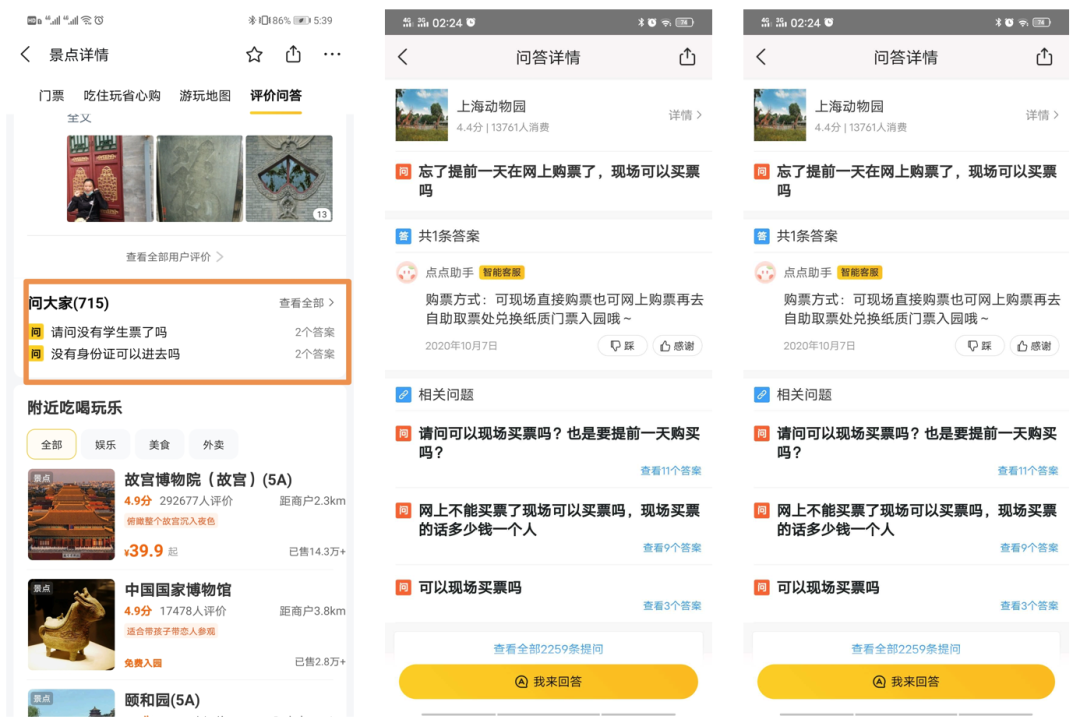Tap the Bluetooth icon in right status bar

[x=998, y=23]
